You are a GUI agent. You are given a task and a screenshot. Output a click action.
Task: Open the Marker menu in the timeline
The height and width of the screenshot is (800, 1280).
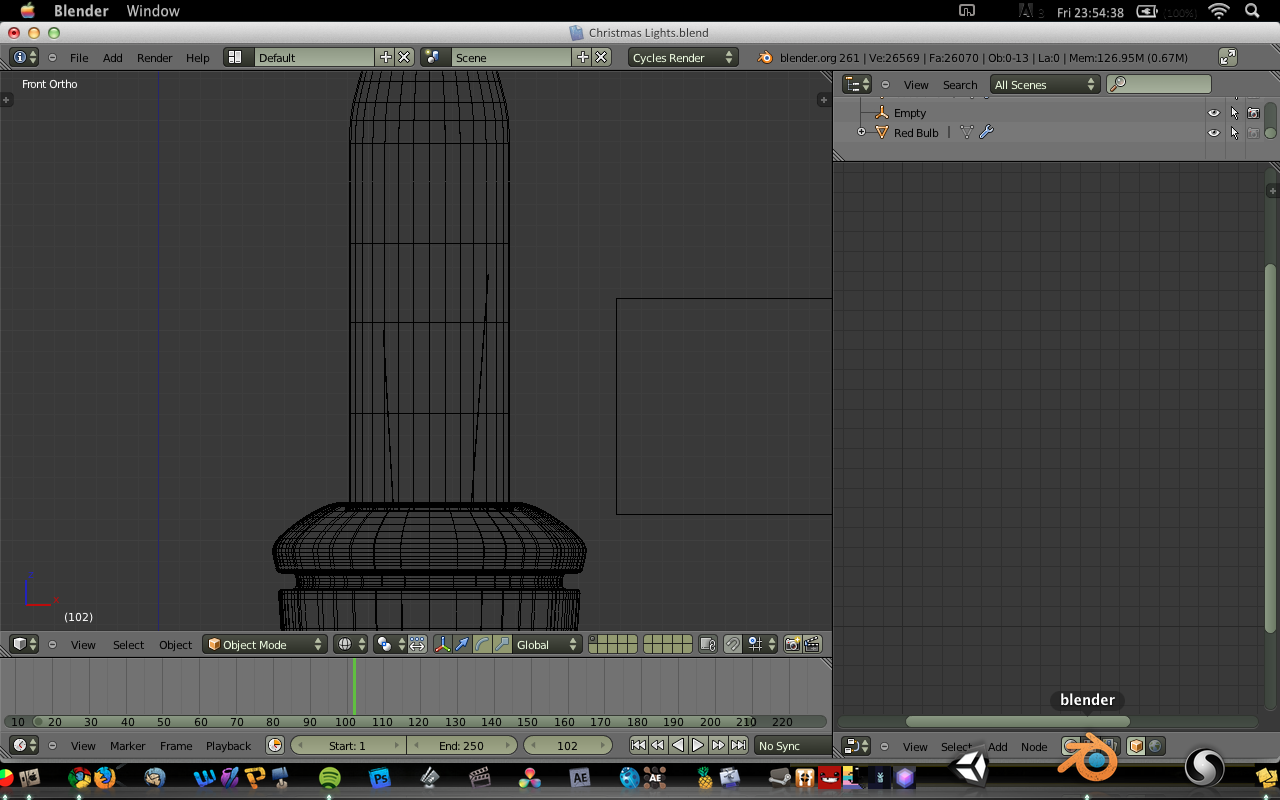tap(128, 746)
